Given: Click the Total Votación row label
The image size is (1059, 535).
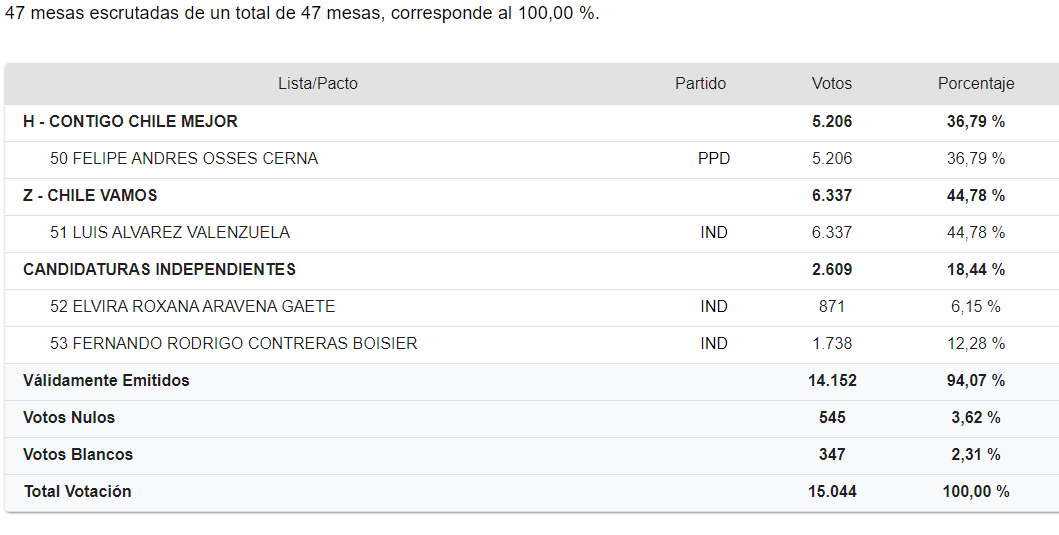Looking at the screenshot, I should pos(77,492).
